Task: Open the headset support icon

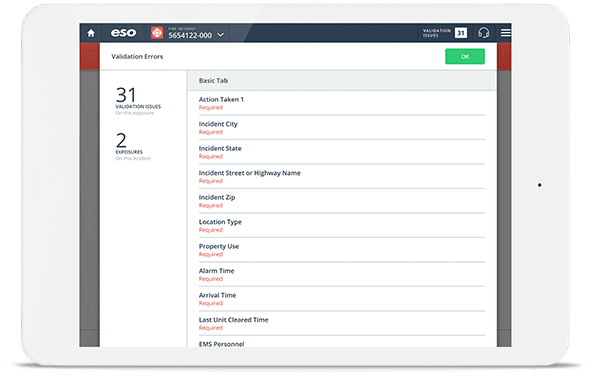Action: pos(483,33)
